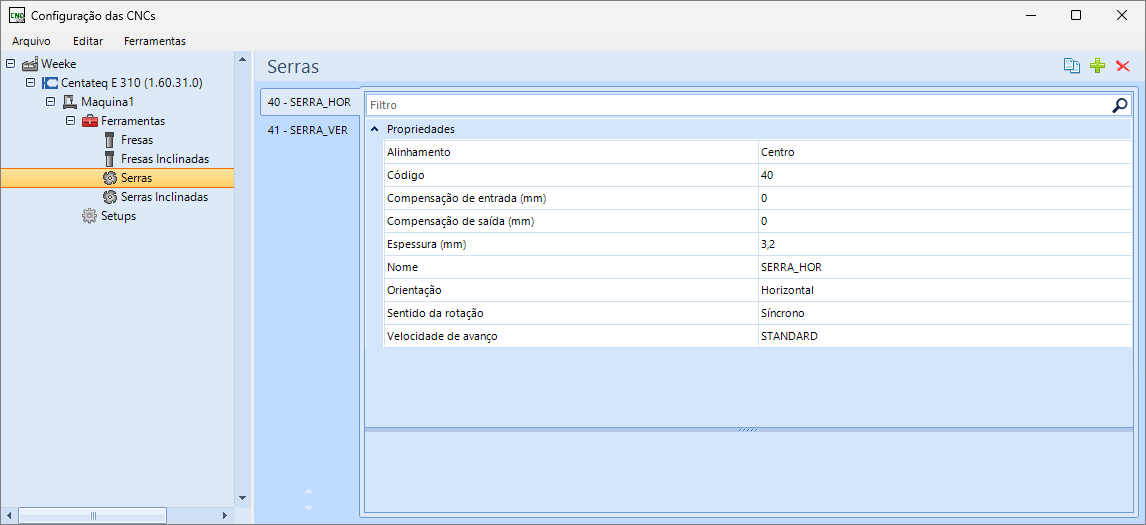Click the Compensação de saída value 0

[x=764, y=221]
